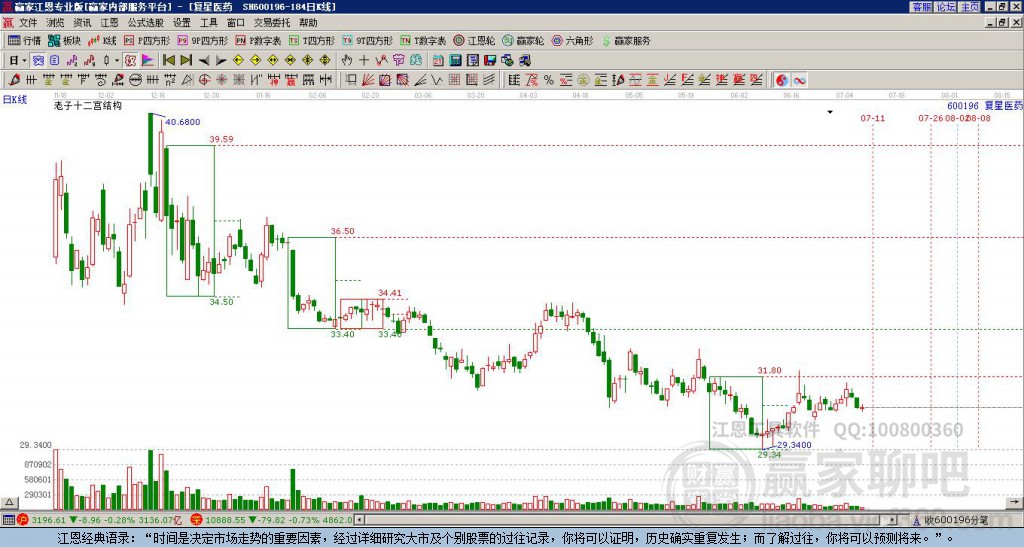
Task: Select the red circular target tool
Action: pos(204,80)
